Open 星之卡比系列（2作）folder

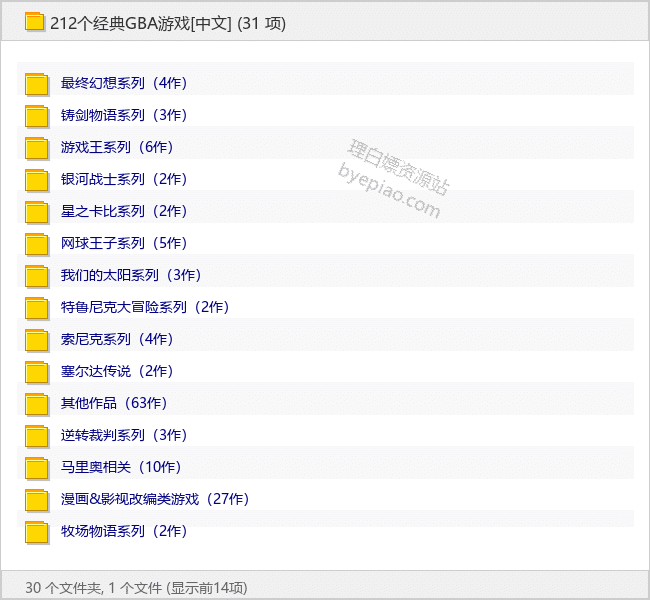click(124, 211)
